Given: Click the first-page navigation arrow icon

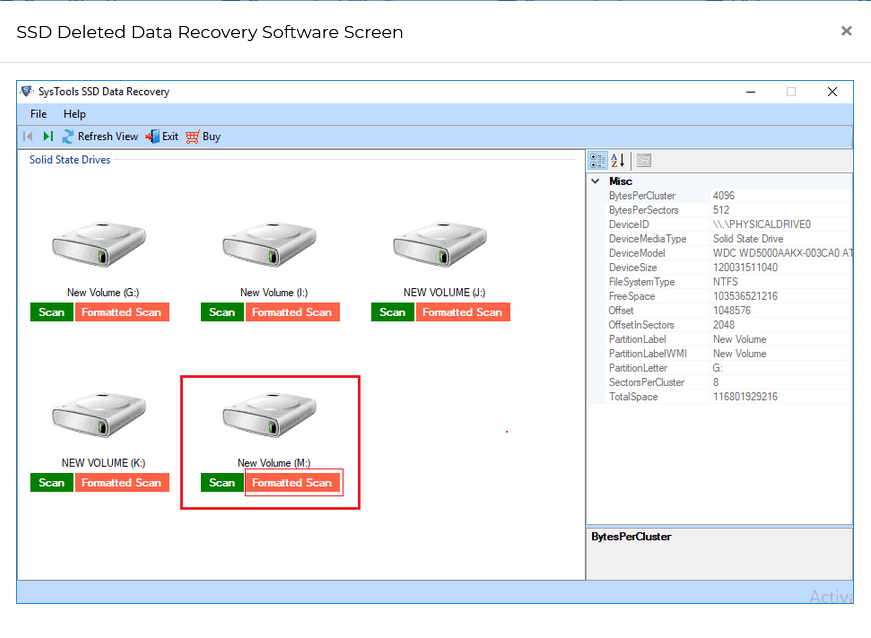Looking at the screenshot, I should coord(28,136).
